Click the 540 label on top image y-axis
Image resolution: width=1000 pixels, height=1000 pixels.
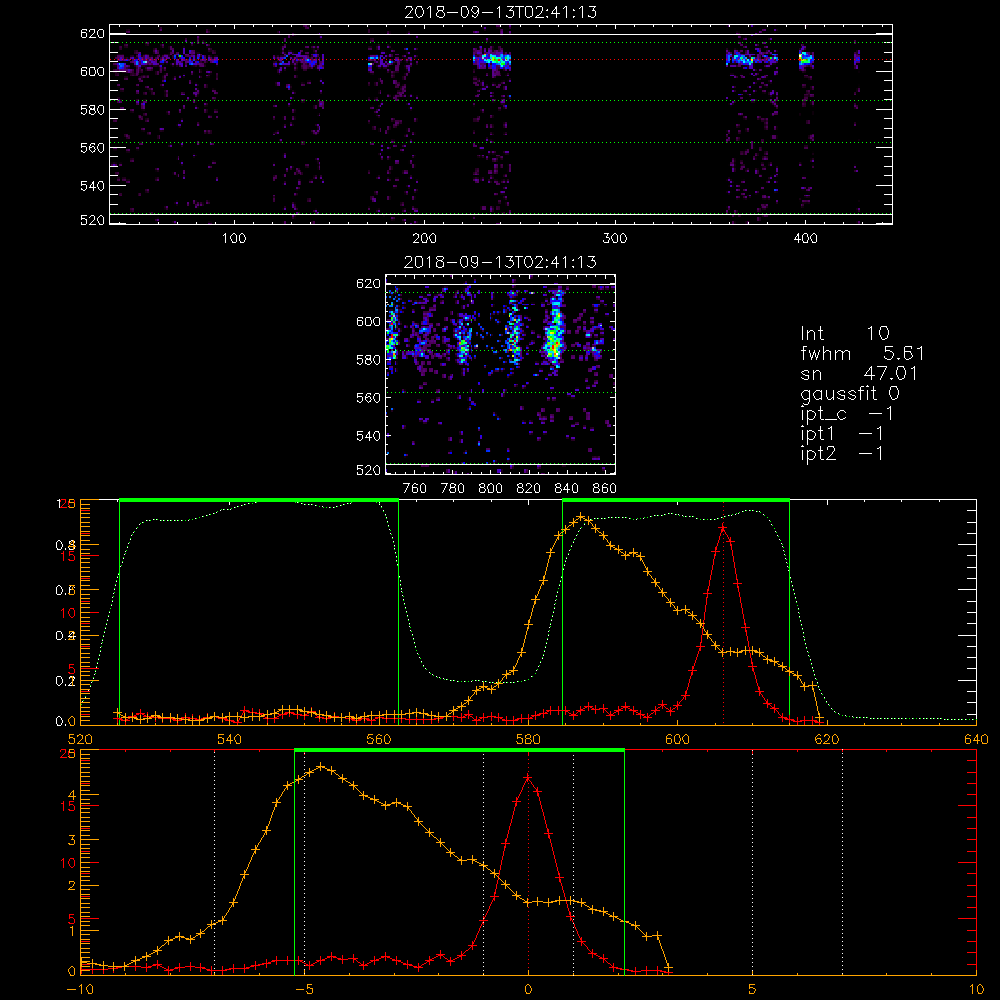[x=92, y=186]
